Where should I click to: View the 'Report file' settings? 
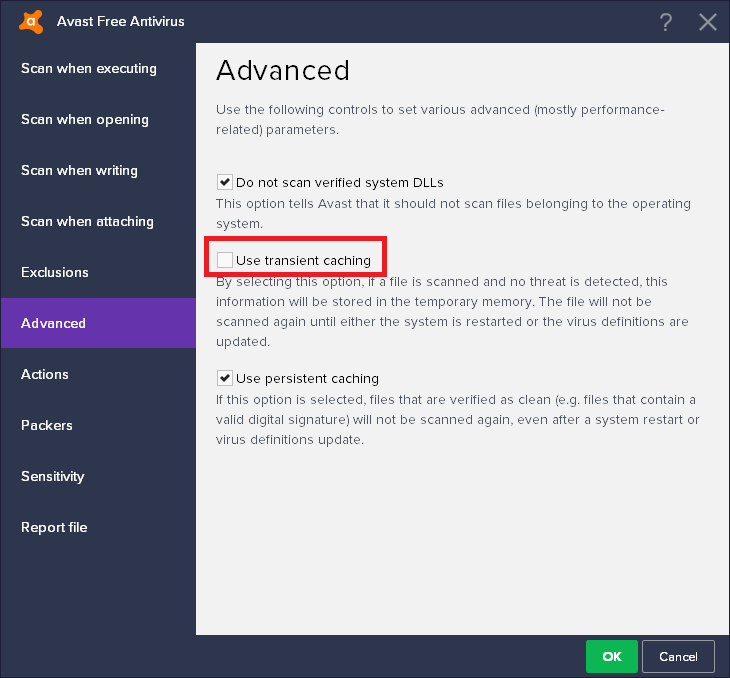tap(55, 528)
